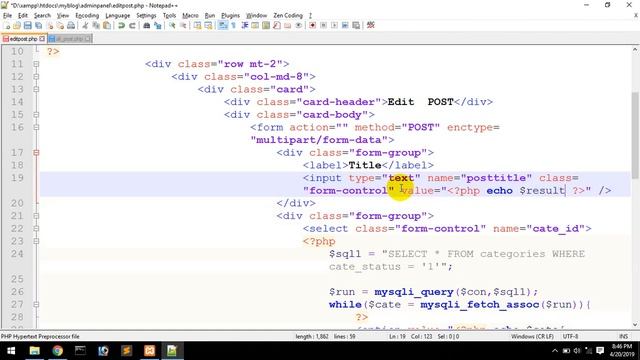Click the Close document toolbar icon
Viewport: 640px width, 360px height.
point(49,25)
